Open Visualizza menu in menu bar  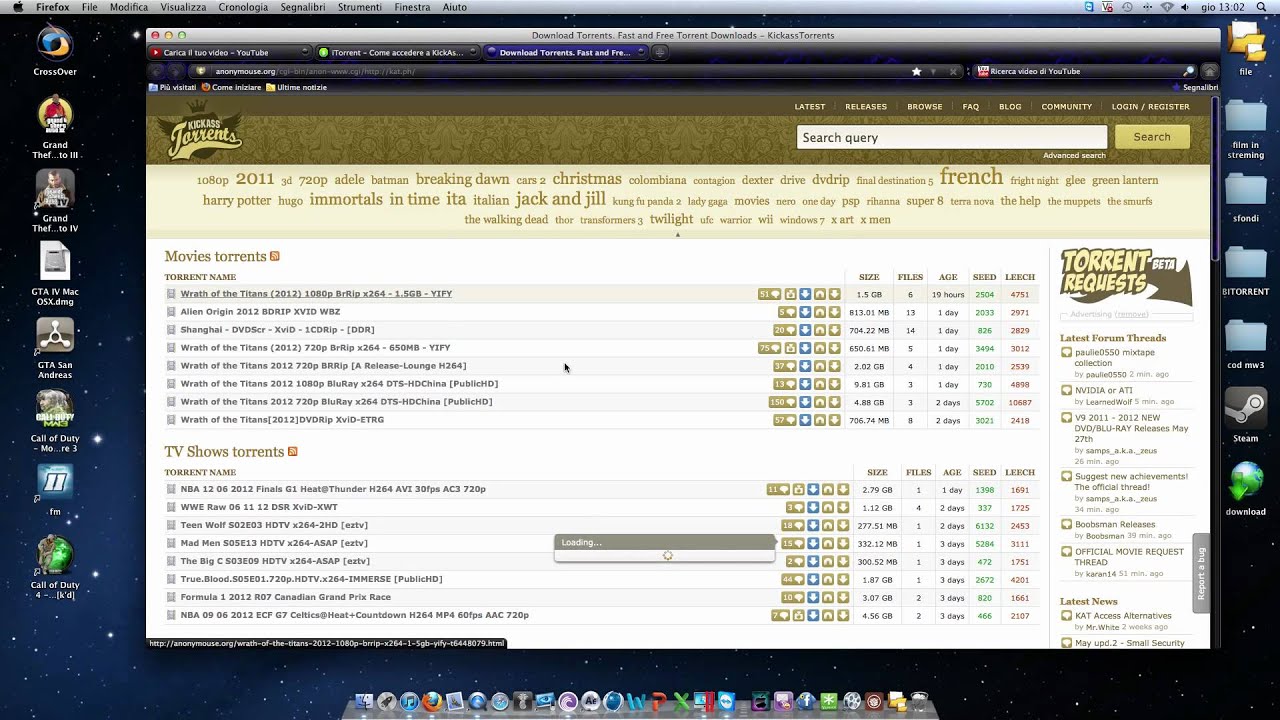(x=183, y=7)
